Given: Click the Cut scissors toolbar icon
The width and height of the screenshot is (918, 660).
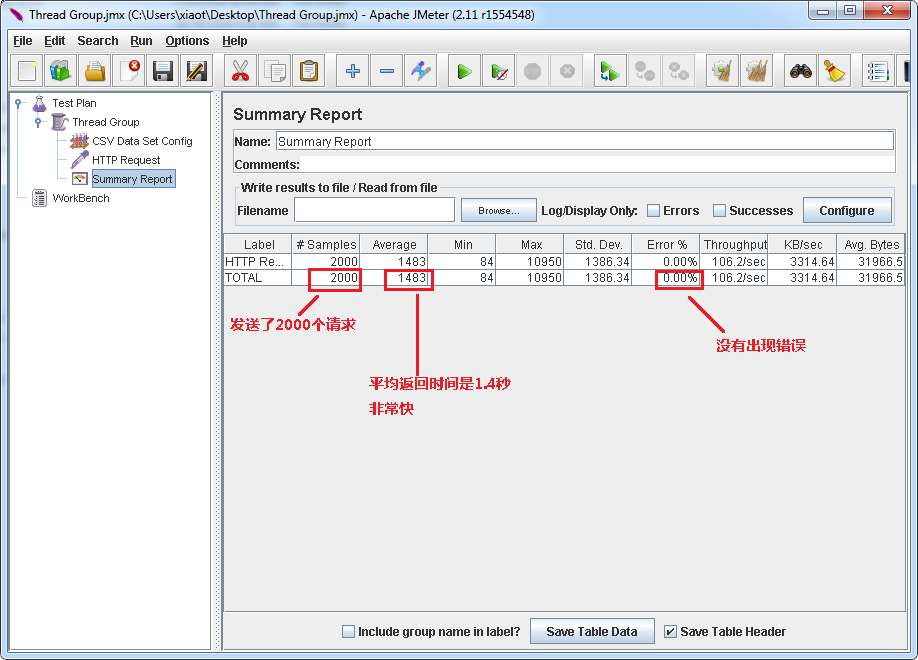Looking at the screenshot, I should pos(240,71).
